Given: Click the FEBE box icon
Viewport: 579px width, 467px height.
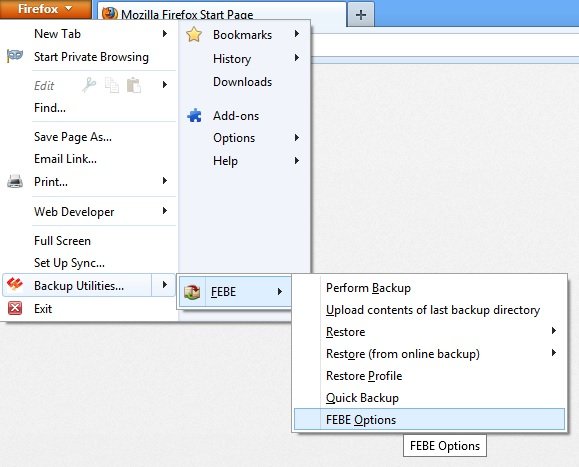Looking at the screenshot, I should [192, 292].
